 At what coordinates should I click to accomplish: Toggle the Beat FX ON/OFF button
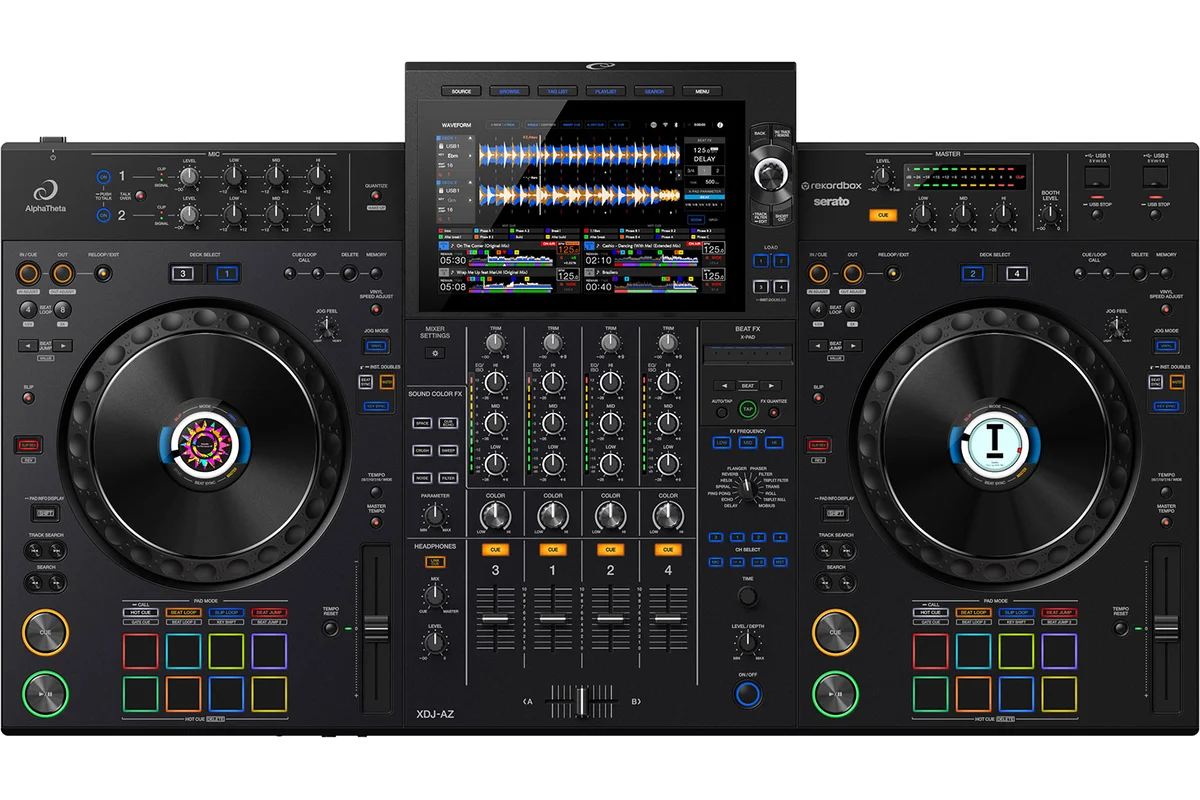pos(748,694)
